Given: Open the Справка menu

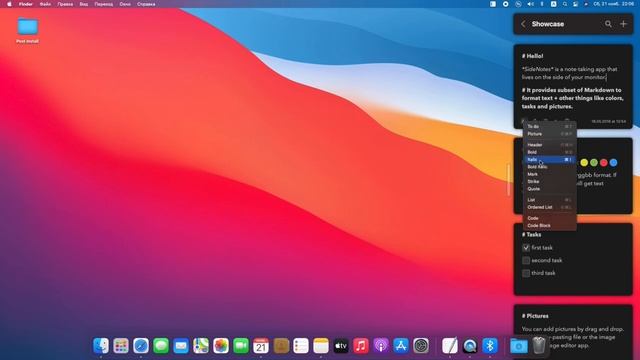Looking at the screenshot, I should [146, 4].
